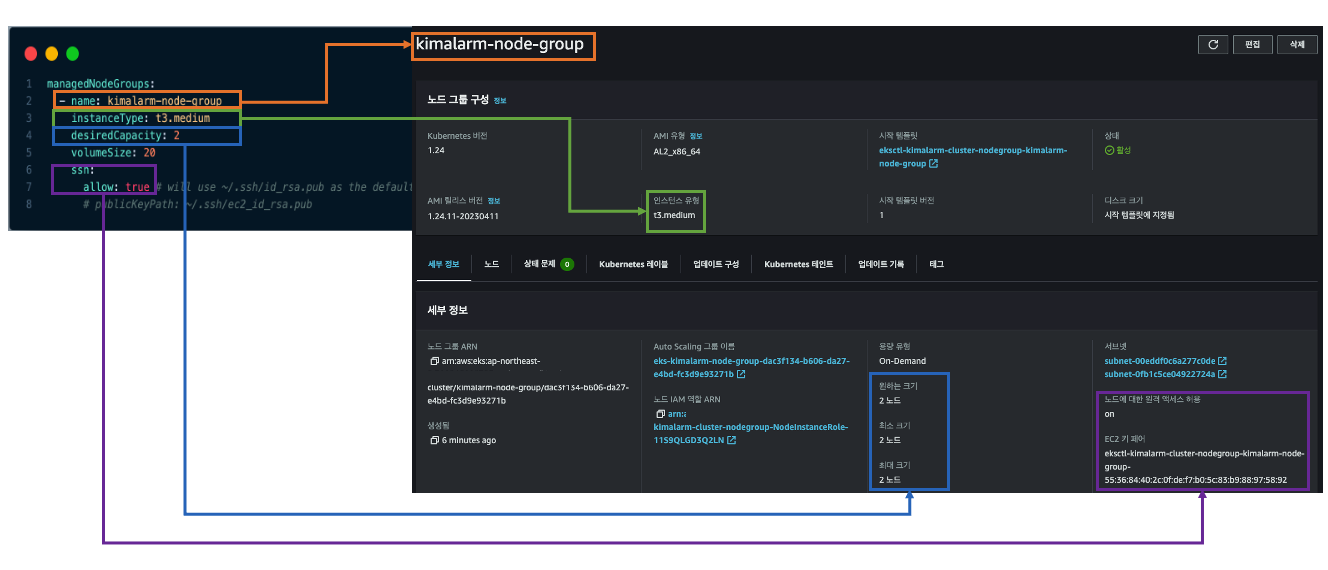
Task: Click the AL2_x86_64 AMI type value
Action: (678, 150)
